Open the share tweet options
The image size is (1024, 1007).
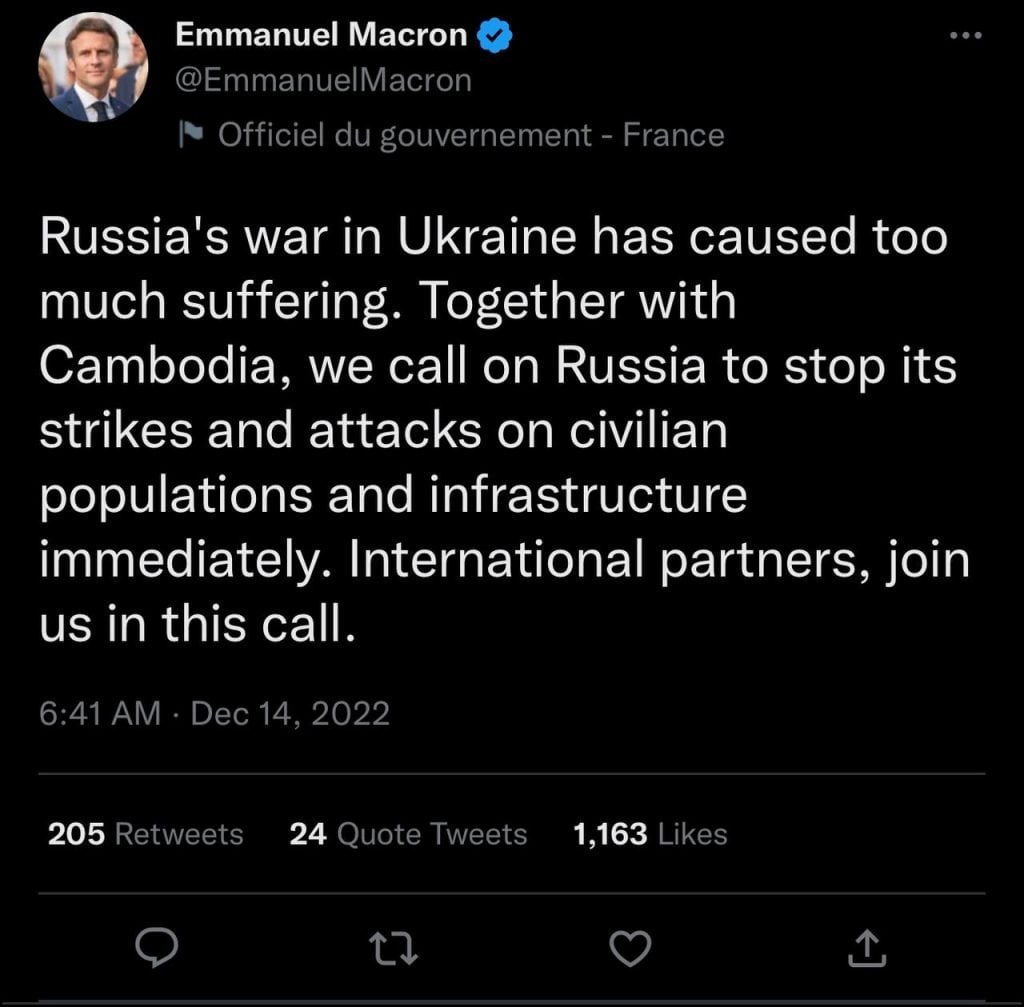point(867,946)
